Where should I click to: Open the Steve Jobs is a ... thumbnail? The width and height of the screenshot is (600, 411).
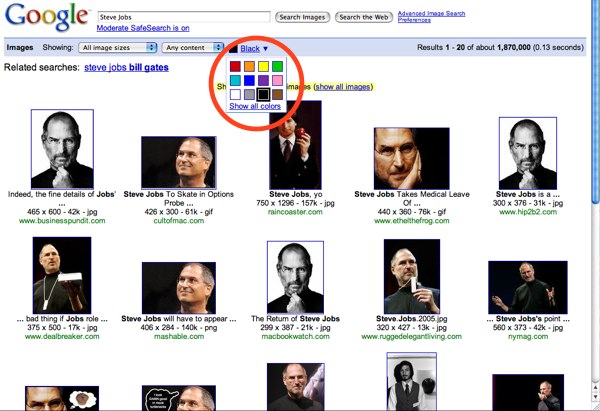[x=528, y=153]
